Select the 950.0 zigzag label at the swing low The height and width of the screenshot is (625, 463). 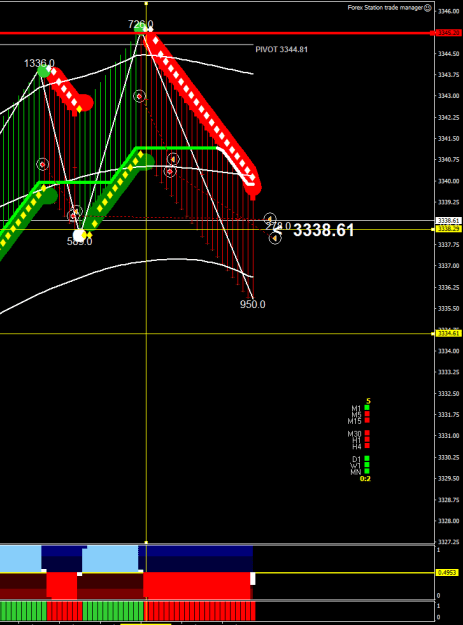pos(252,304)
